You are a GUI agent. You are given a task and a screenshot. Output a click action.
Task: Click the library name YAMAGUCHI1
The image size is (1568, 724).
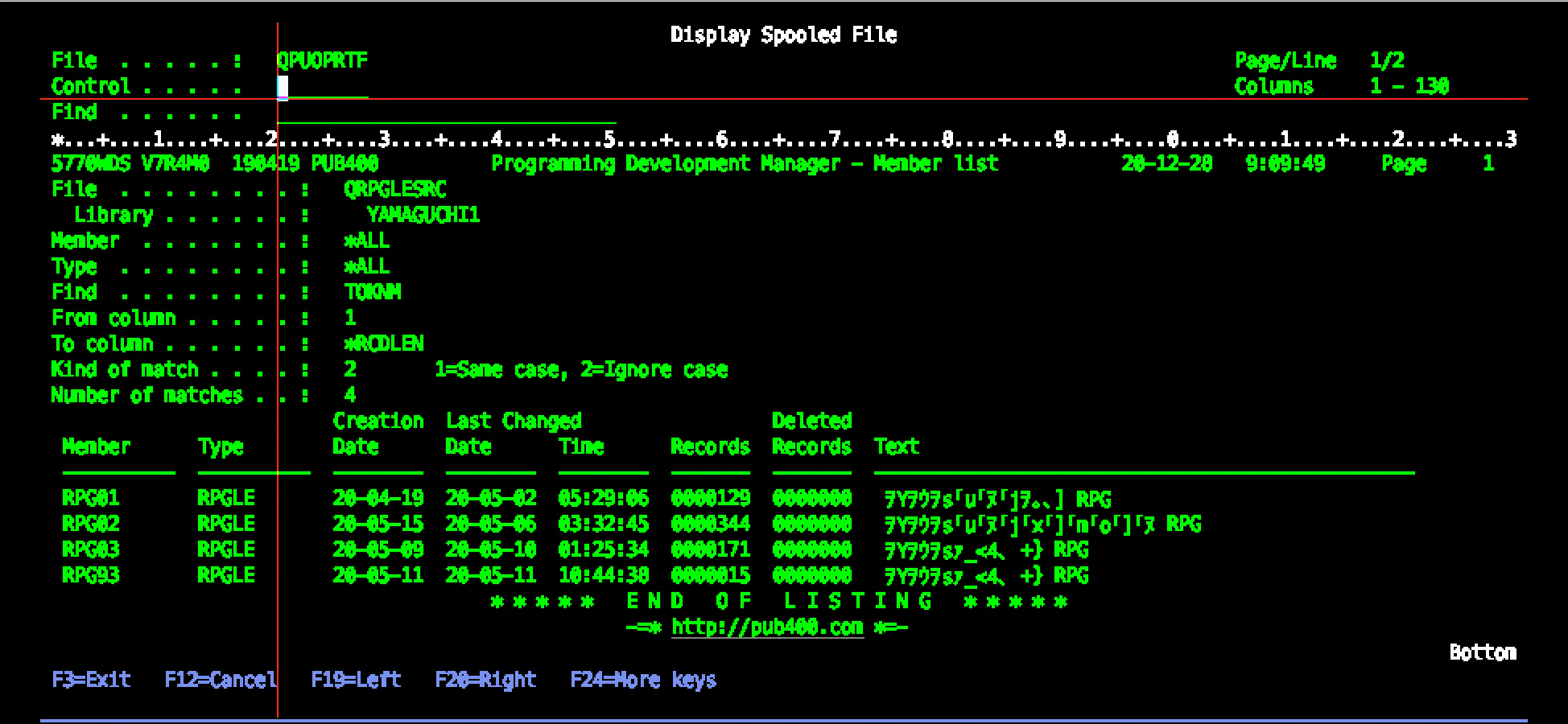click(423, 215)
